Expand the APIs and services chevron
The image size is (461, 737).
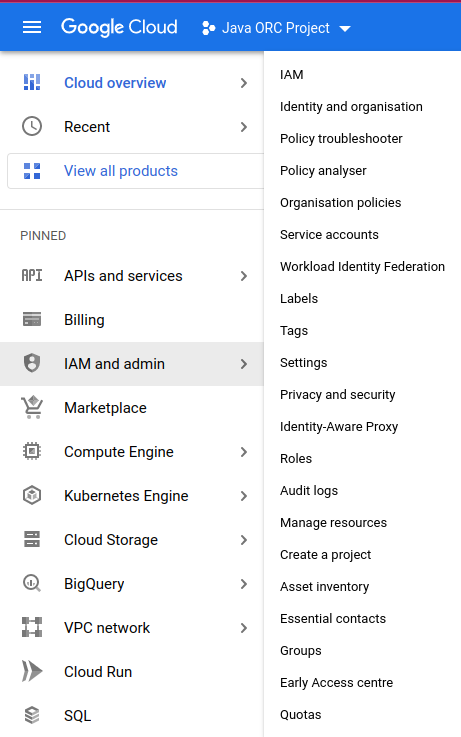pyautogui.click(x=243, y=276)
